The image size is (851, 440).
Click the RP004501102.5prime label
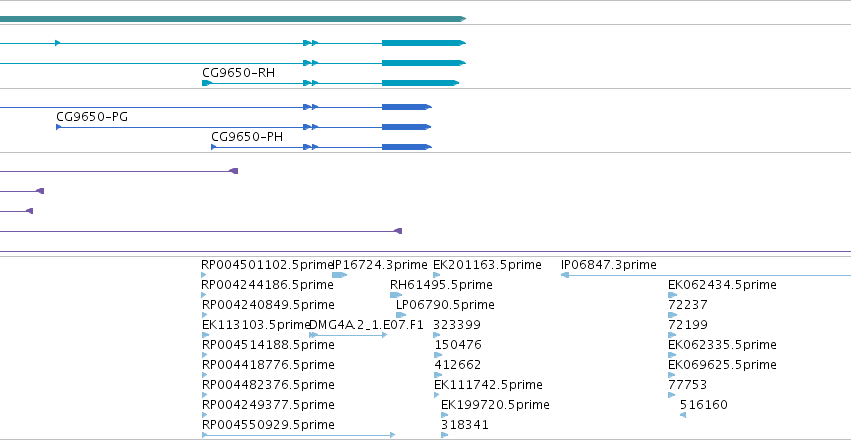266,265
